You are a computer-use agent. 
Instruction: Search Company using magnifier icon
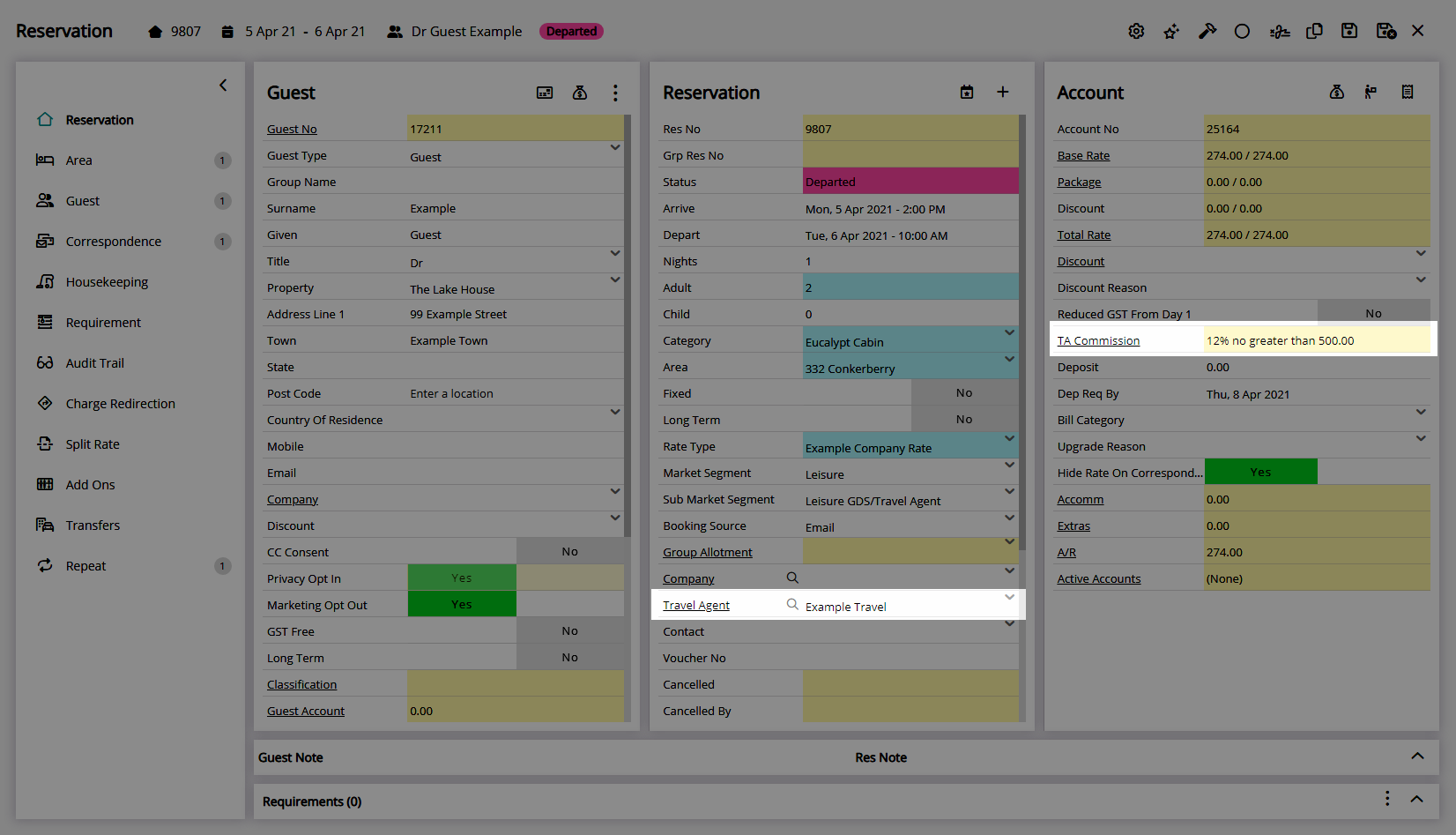pyautogui.click(x=792, y=578)
